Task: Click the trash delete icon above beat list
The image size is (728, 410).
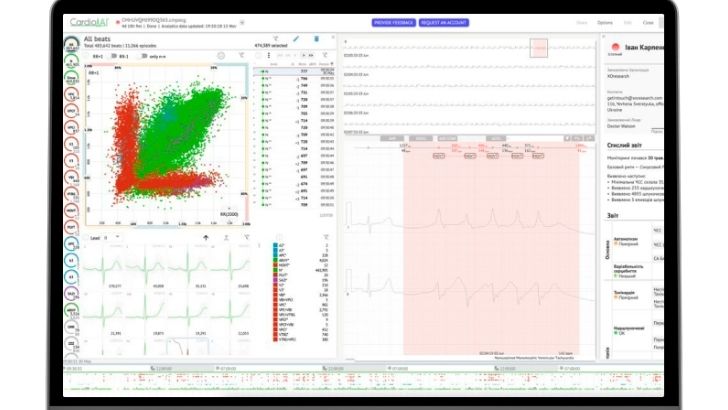Action: click(x=317, y=39)
